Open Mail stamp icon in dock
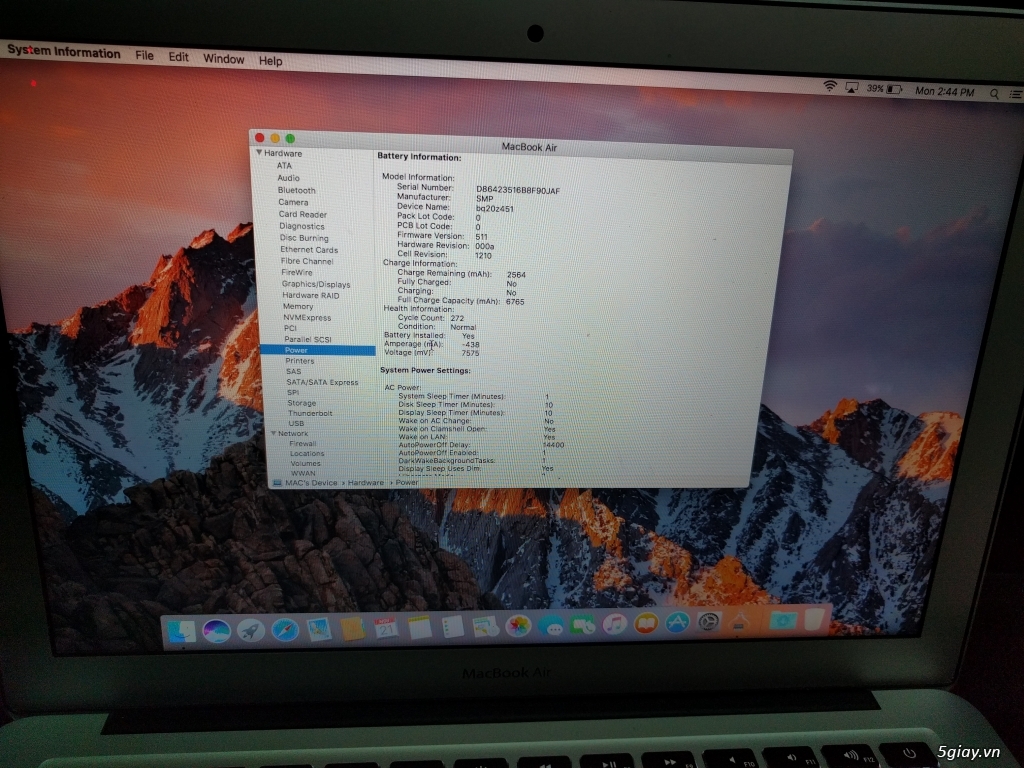Viewport: 1024px width, 768px height. 319,629
